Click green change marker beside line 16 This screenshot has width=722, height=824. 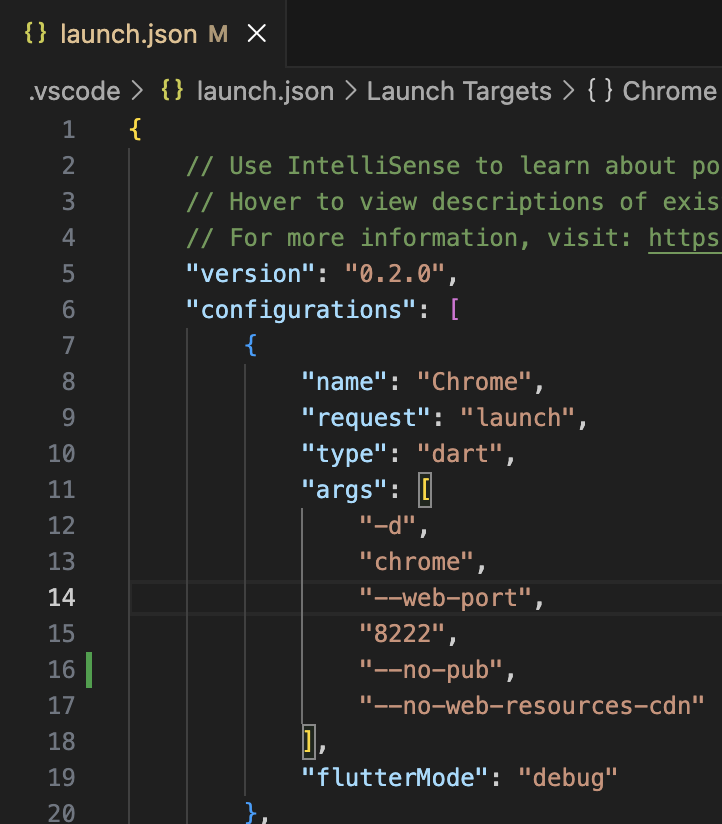pyautogui.click(x=89, y=670)
